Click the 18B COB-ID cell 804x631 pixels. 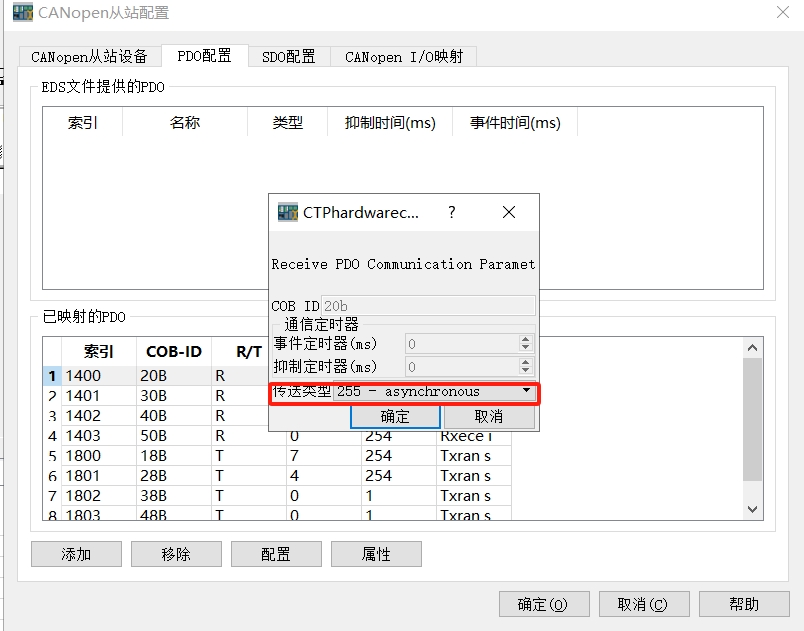coord(174,456)
